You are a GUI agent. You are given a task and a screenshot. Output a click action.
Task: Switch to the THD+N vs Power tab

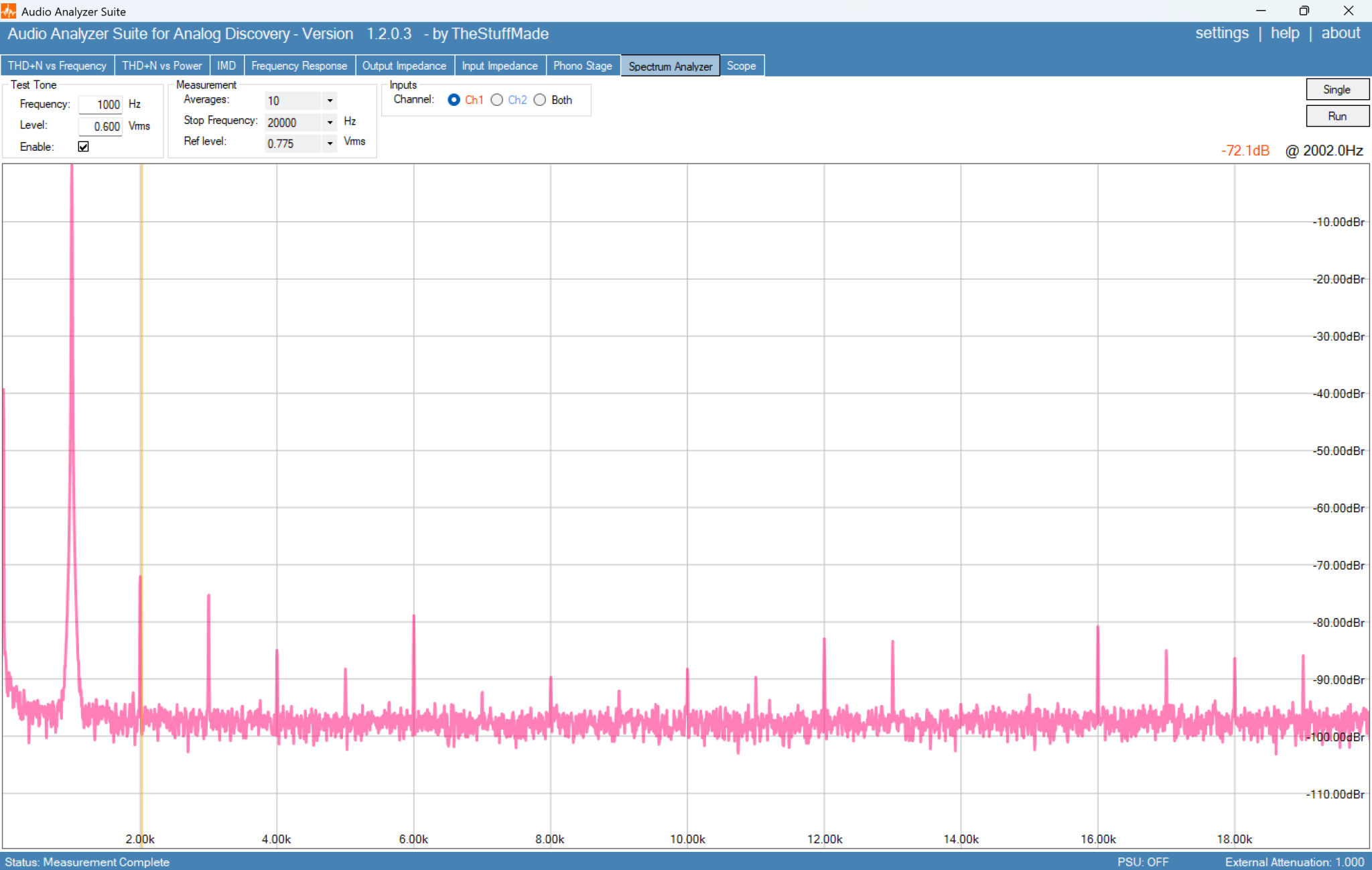point(161,66)
